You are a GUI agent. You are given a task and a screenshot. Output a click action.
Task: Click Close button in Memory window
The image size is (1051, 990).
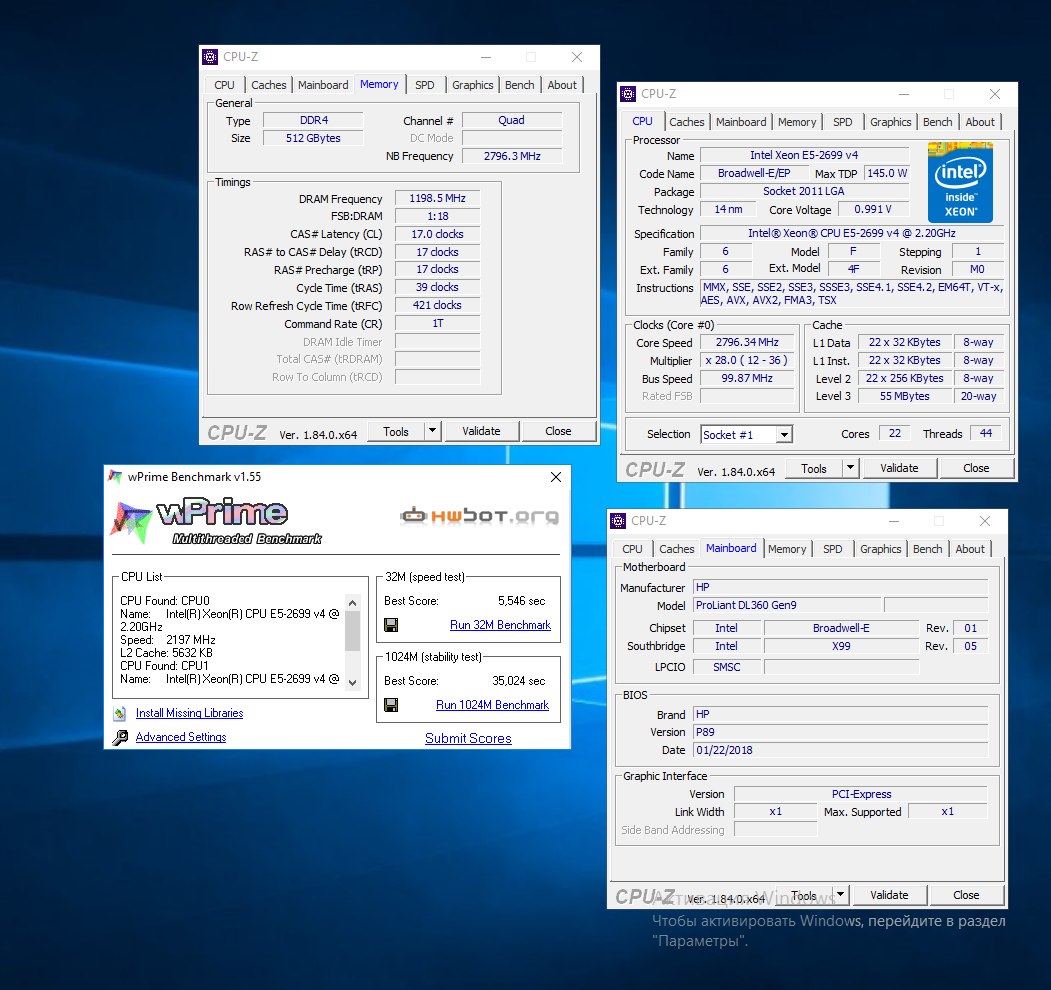(558, 431)
